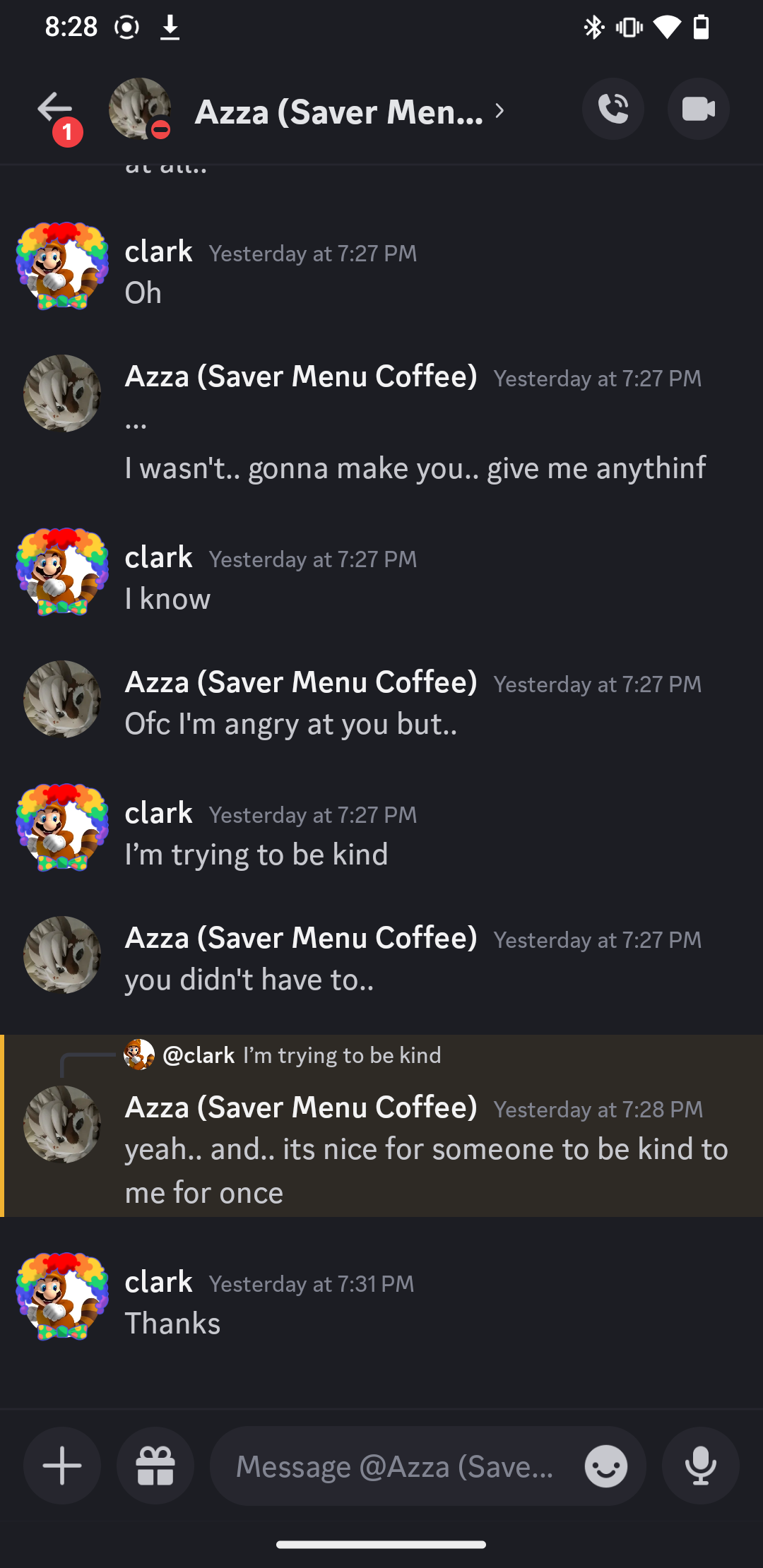
Task: Tap Azza's avatar beside "you didn't have to.."
Action: point(62,955)
